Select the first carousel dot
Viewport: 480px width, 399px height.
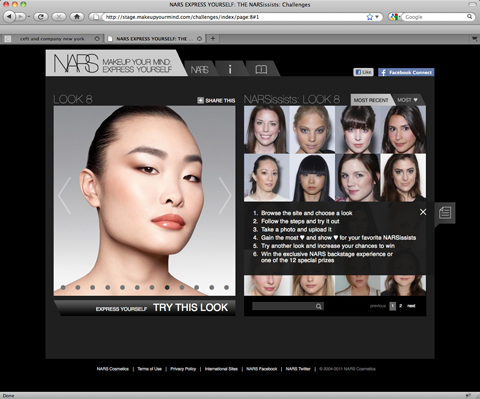tap(63, 287)
